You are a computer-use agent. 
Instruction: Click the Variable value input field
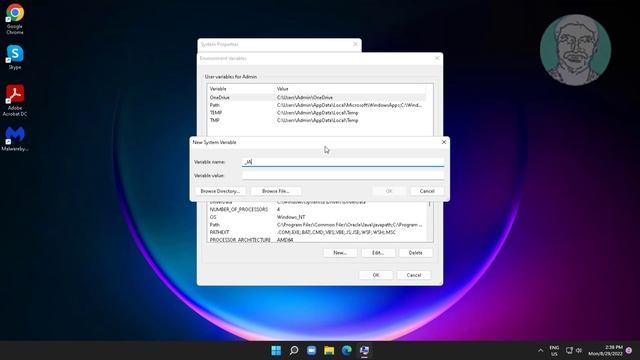pyautogui.click(x=343, y=176)
